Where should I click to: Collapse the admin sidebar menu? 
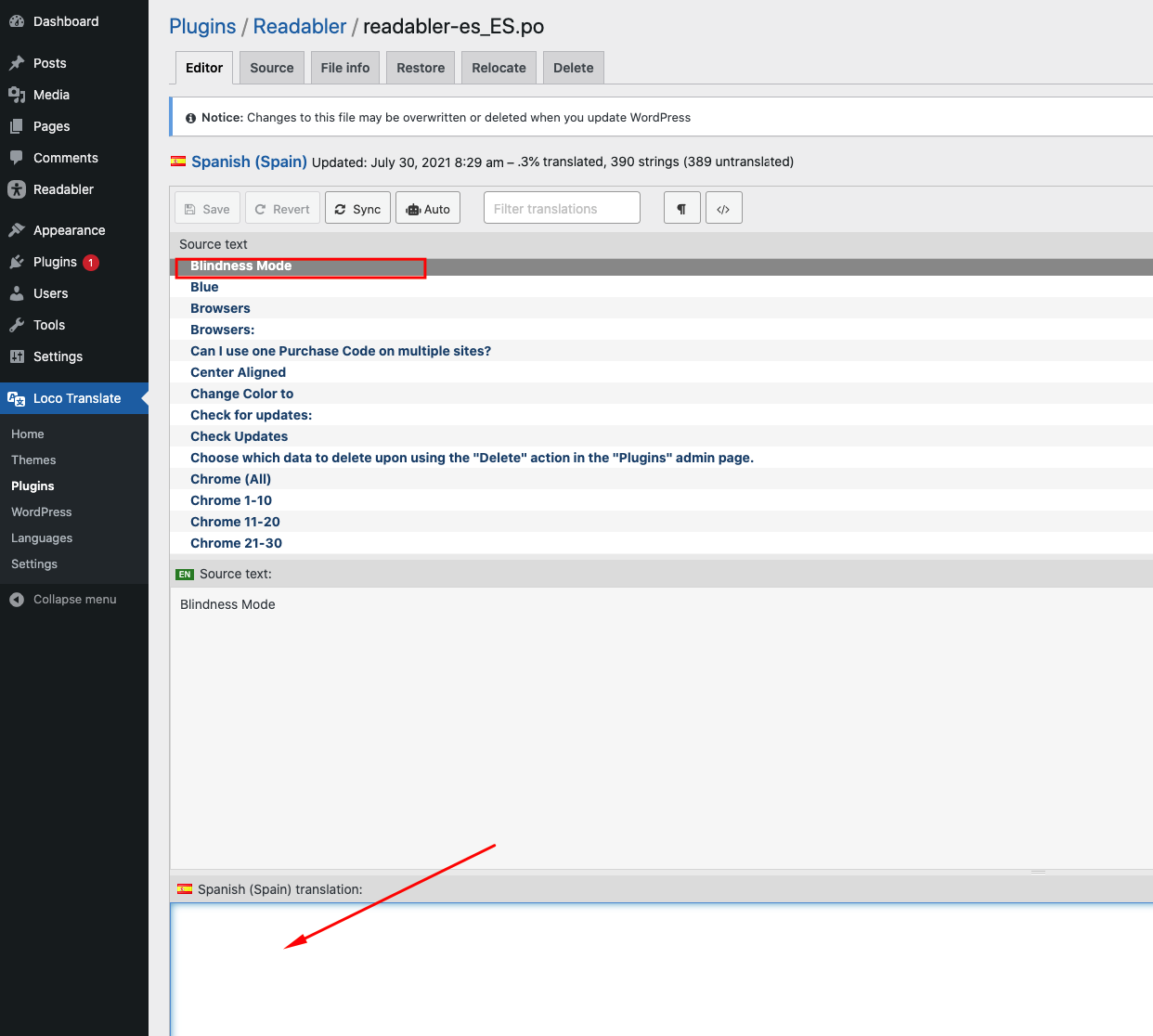pos(74,600)
